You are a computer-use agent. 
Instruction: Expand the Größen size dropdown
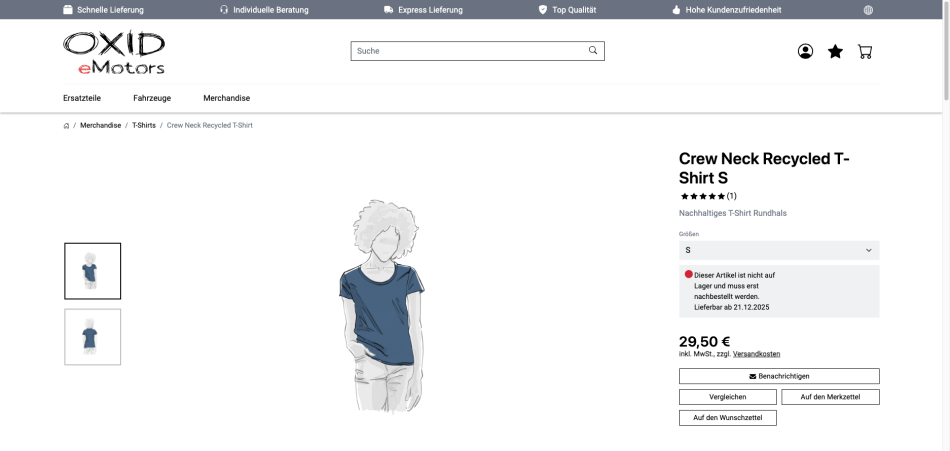779,250
